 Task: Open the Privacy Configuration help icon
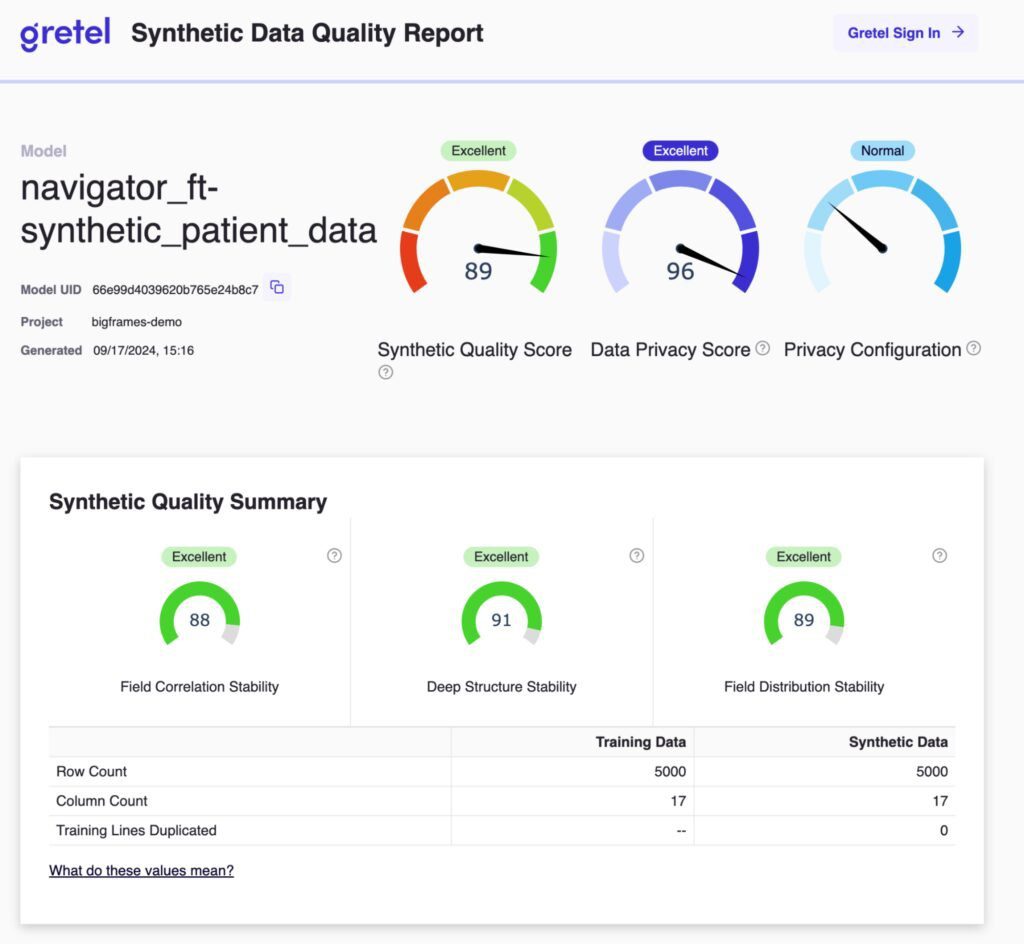(x=975, y=350)
